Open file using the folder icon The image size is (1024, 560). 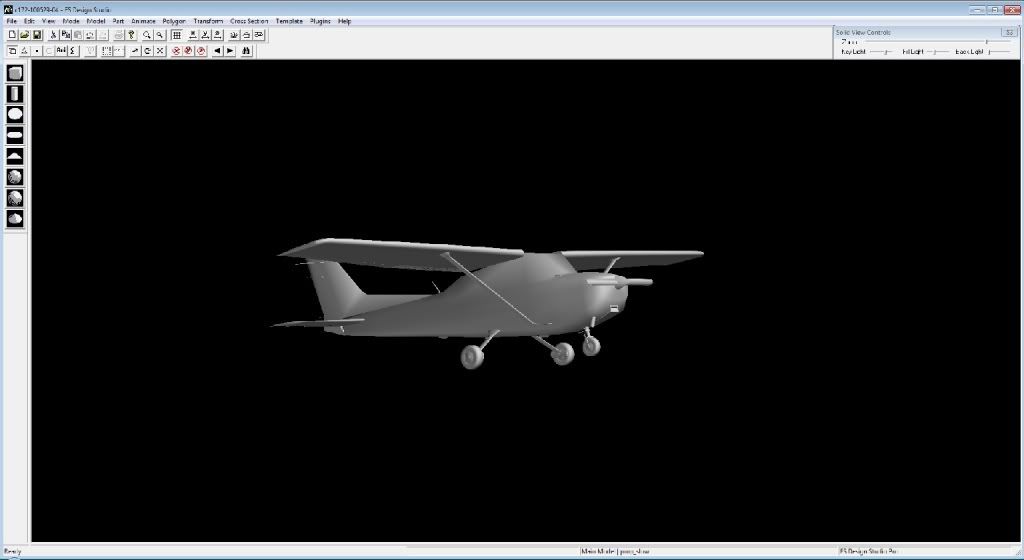(25, 35)
